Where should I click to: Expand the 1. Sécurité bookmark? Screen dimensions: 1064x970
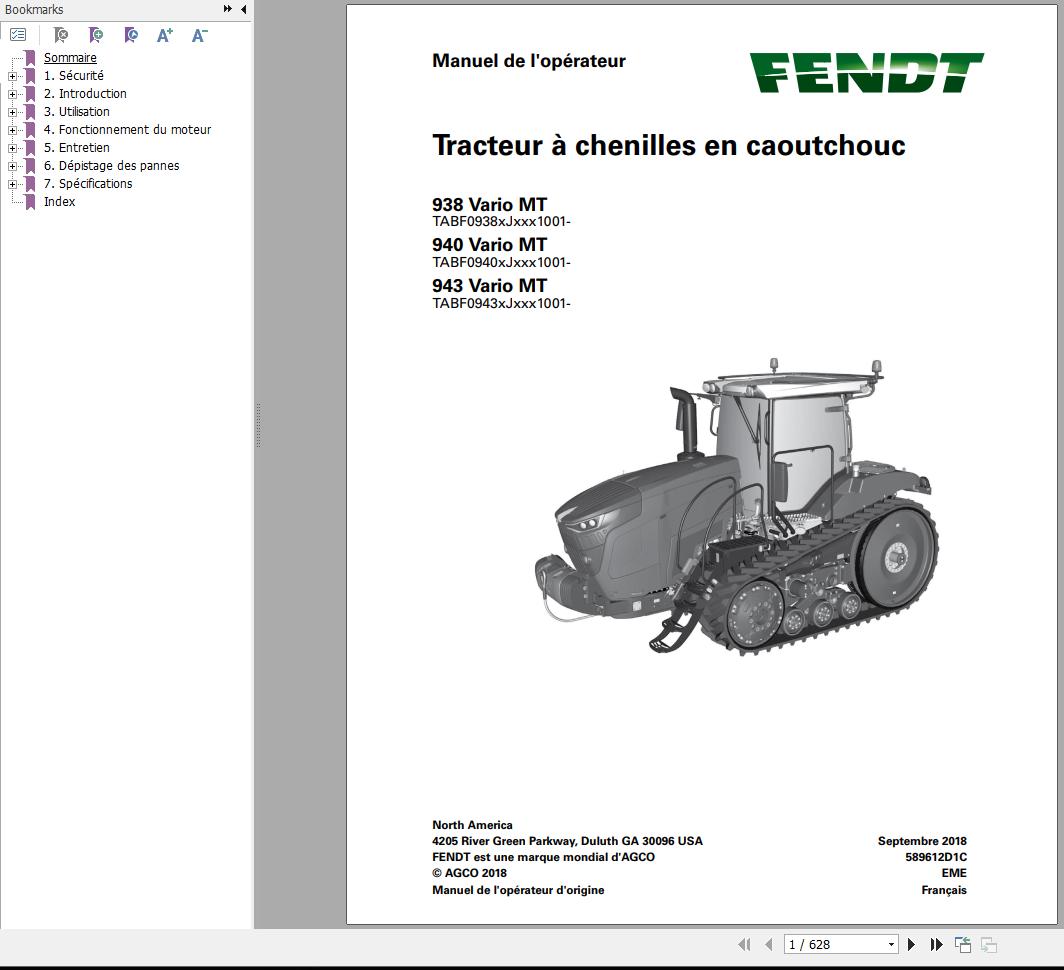(x=12, y=77)
